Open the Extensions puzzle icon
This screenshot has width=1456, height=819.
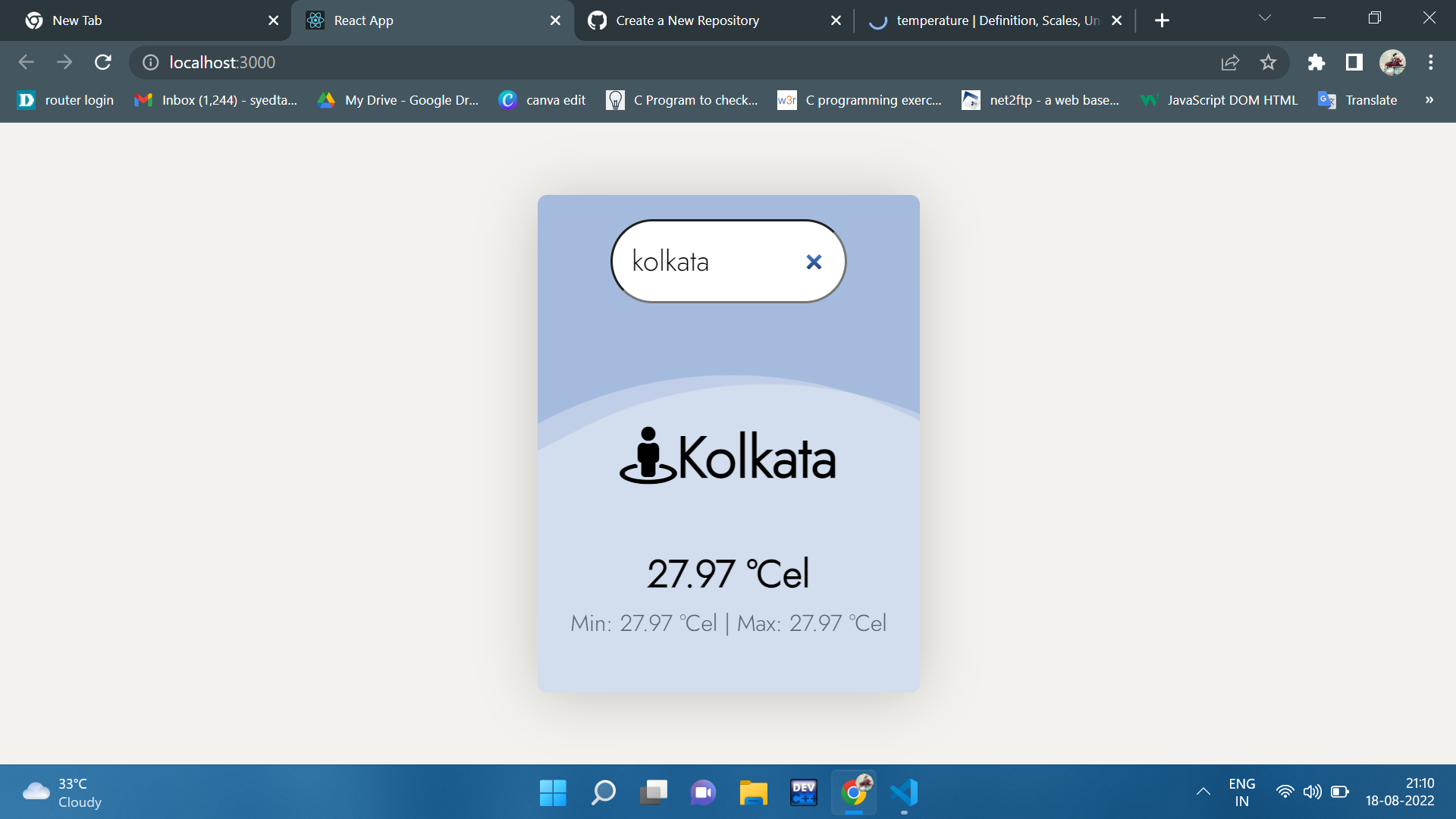click(x=1316, y=62)
